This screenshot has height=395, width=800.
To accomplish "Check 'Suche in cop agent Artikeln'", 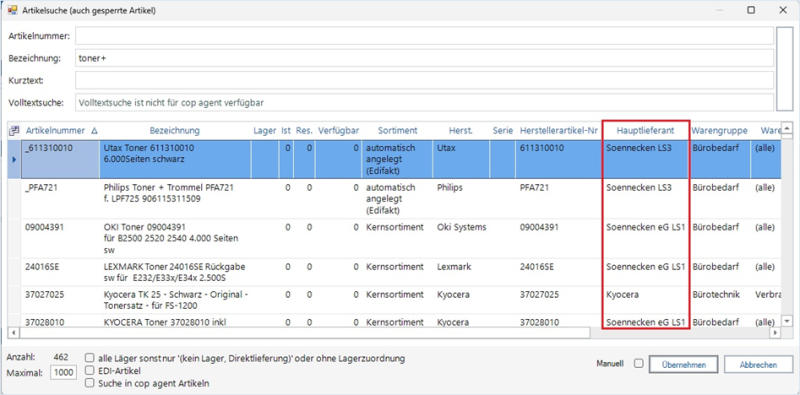I will tap(90, 383).
